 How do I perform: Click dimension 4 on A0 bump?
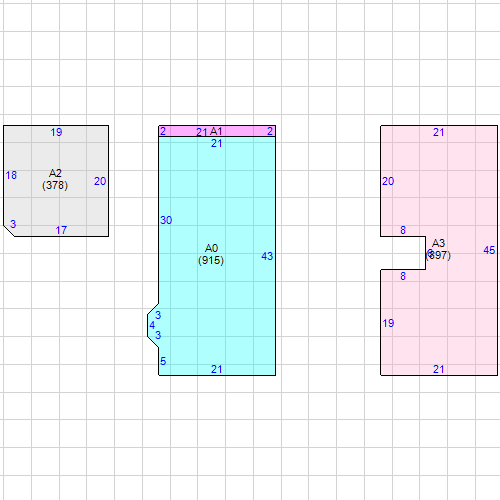tap(152, 325)
